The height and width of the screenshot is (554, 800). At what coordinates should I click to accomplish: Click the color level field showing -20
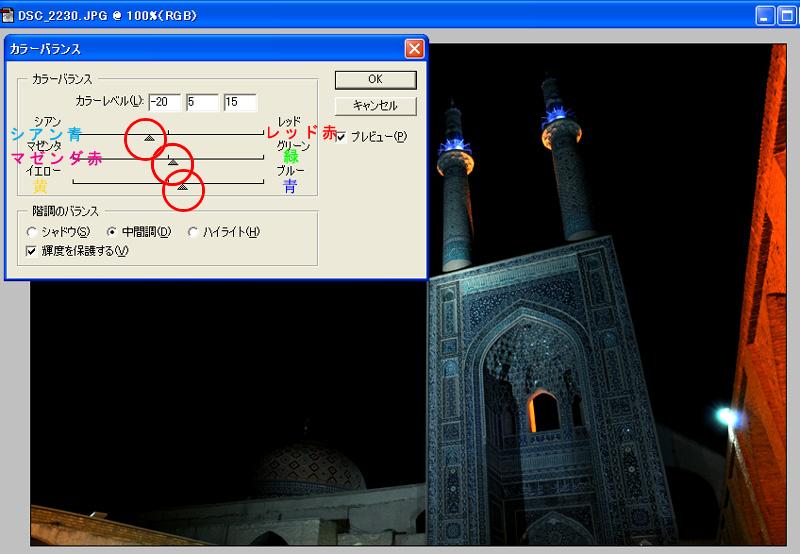(163, 102)
